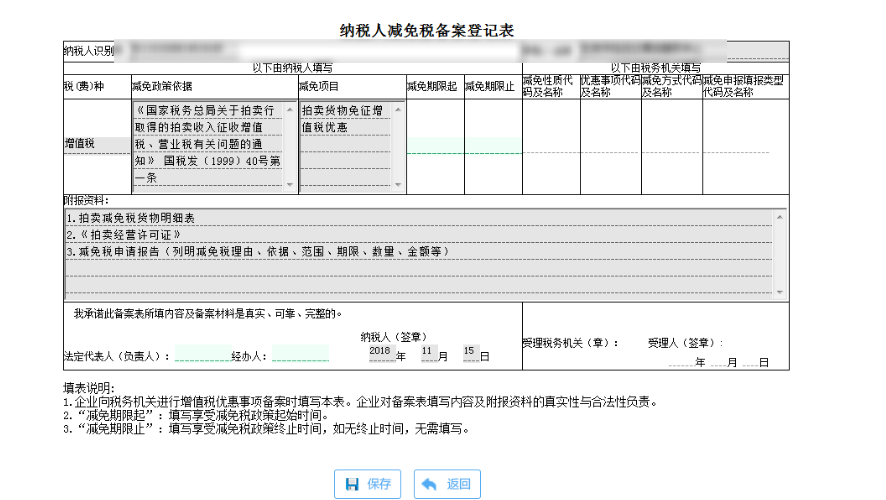Click the 减免政策依据 column header
886x500 pixels.
click(x=162, y=86)
